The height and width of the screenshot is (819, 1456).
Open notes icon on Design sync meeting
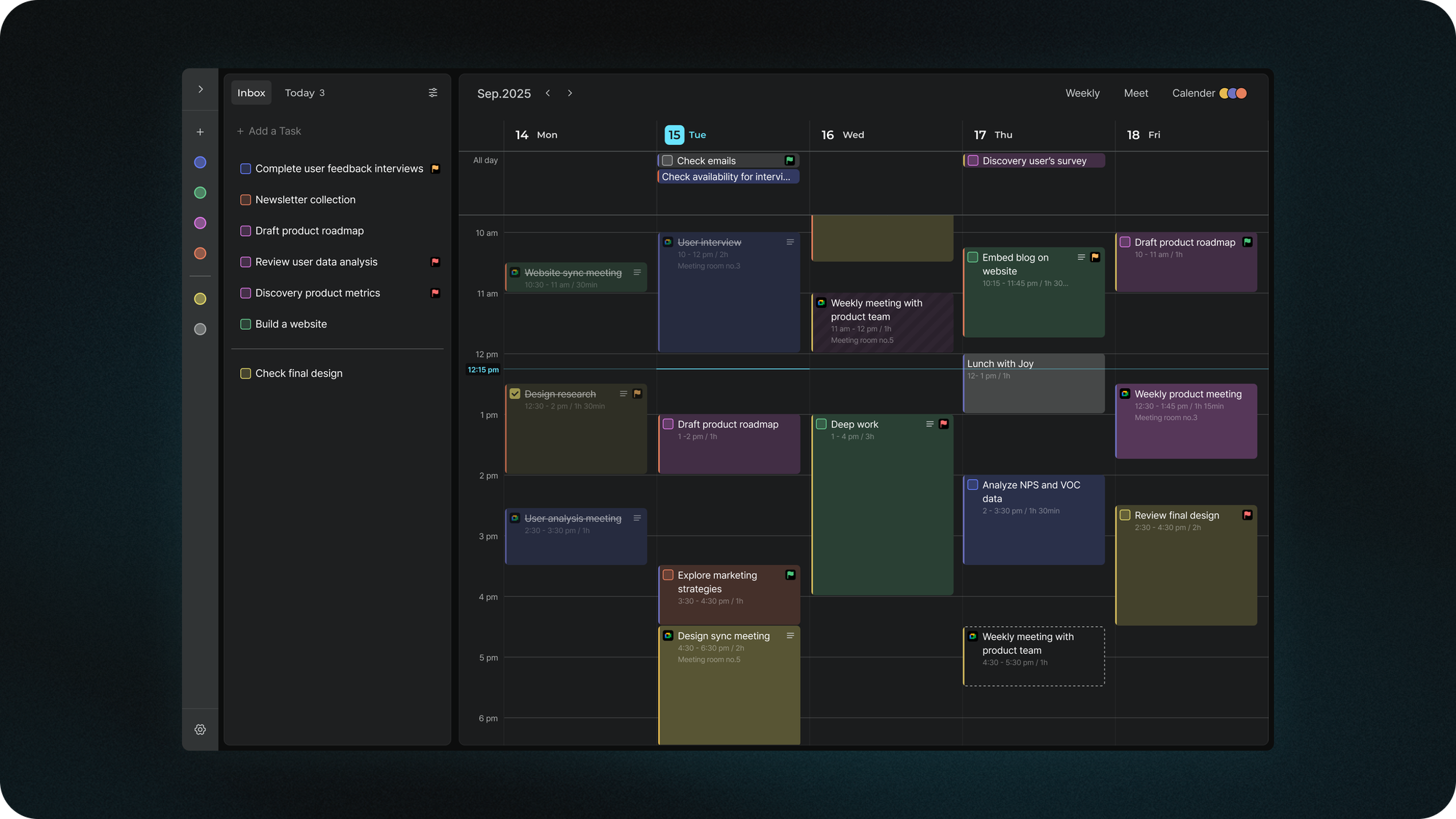[x=790, y=636]
